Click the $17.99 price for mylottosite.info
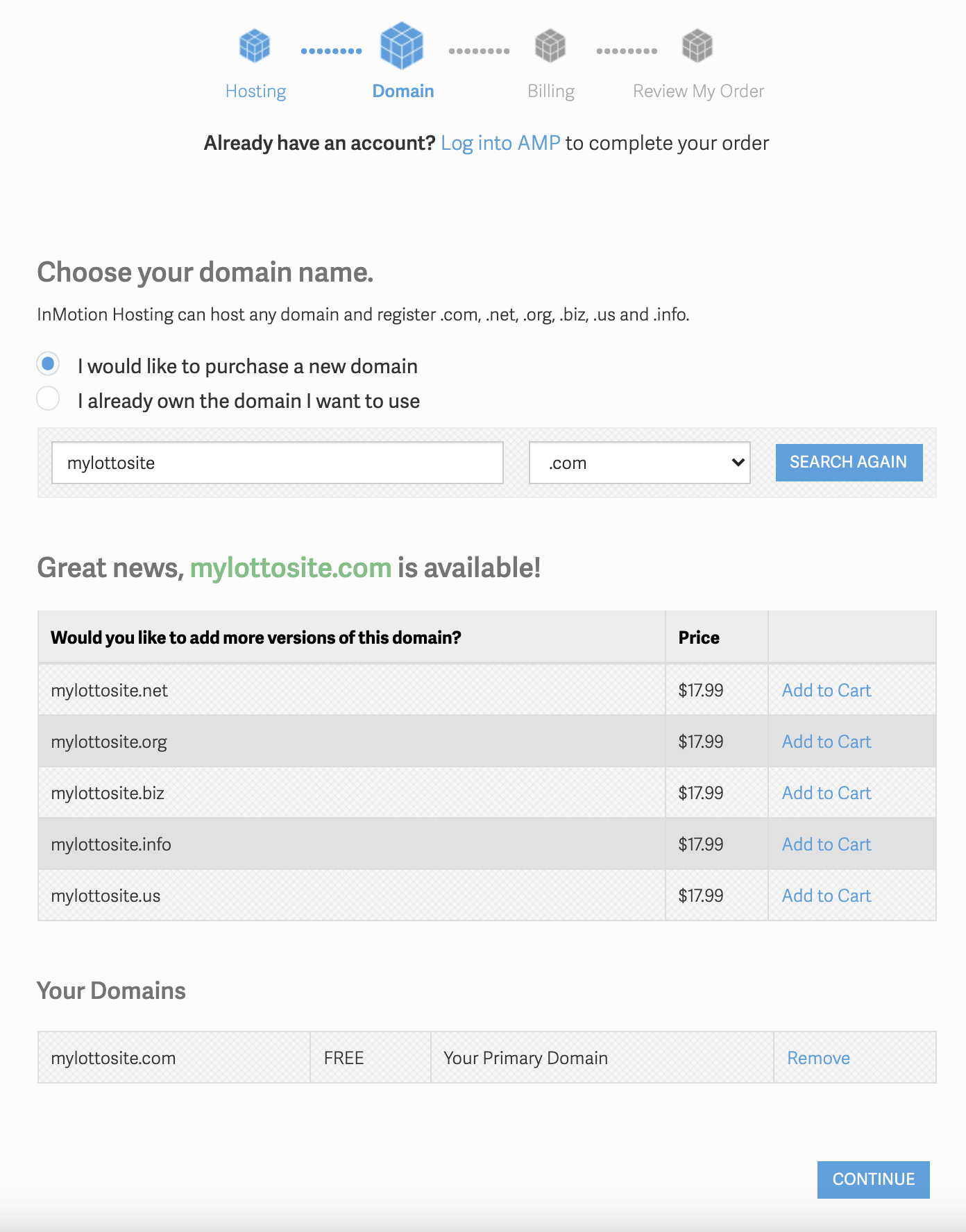The image size is (966, 1232). (700, 844)
